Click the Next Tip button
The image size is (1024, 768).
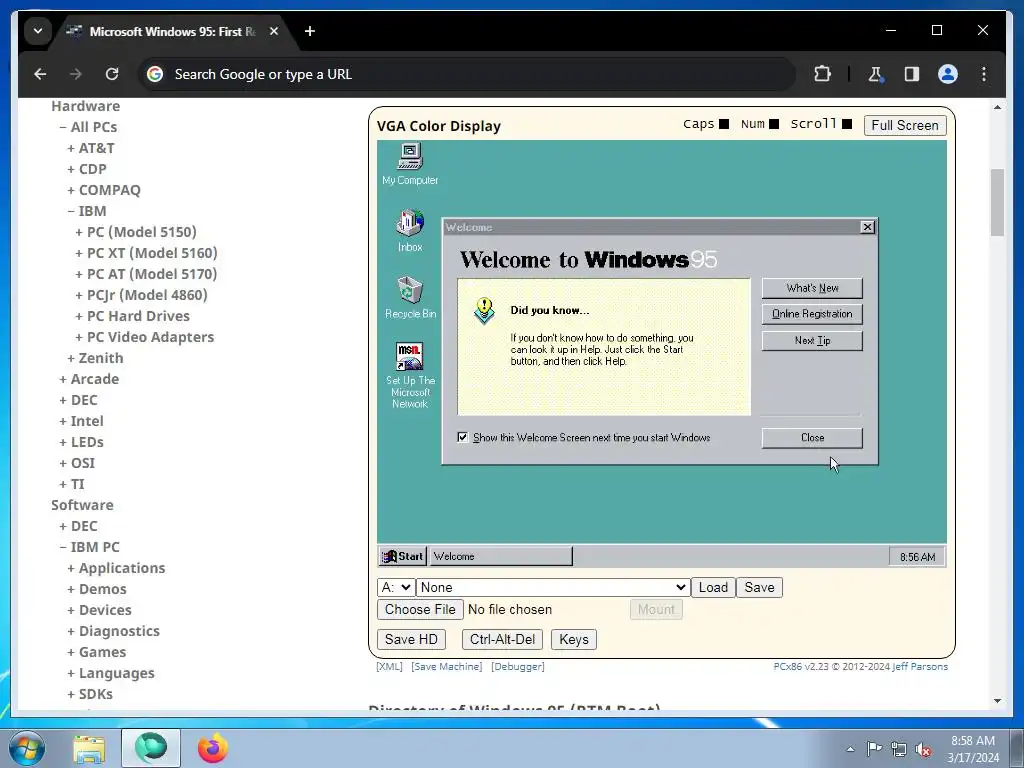[812, 340]
